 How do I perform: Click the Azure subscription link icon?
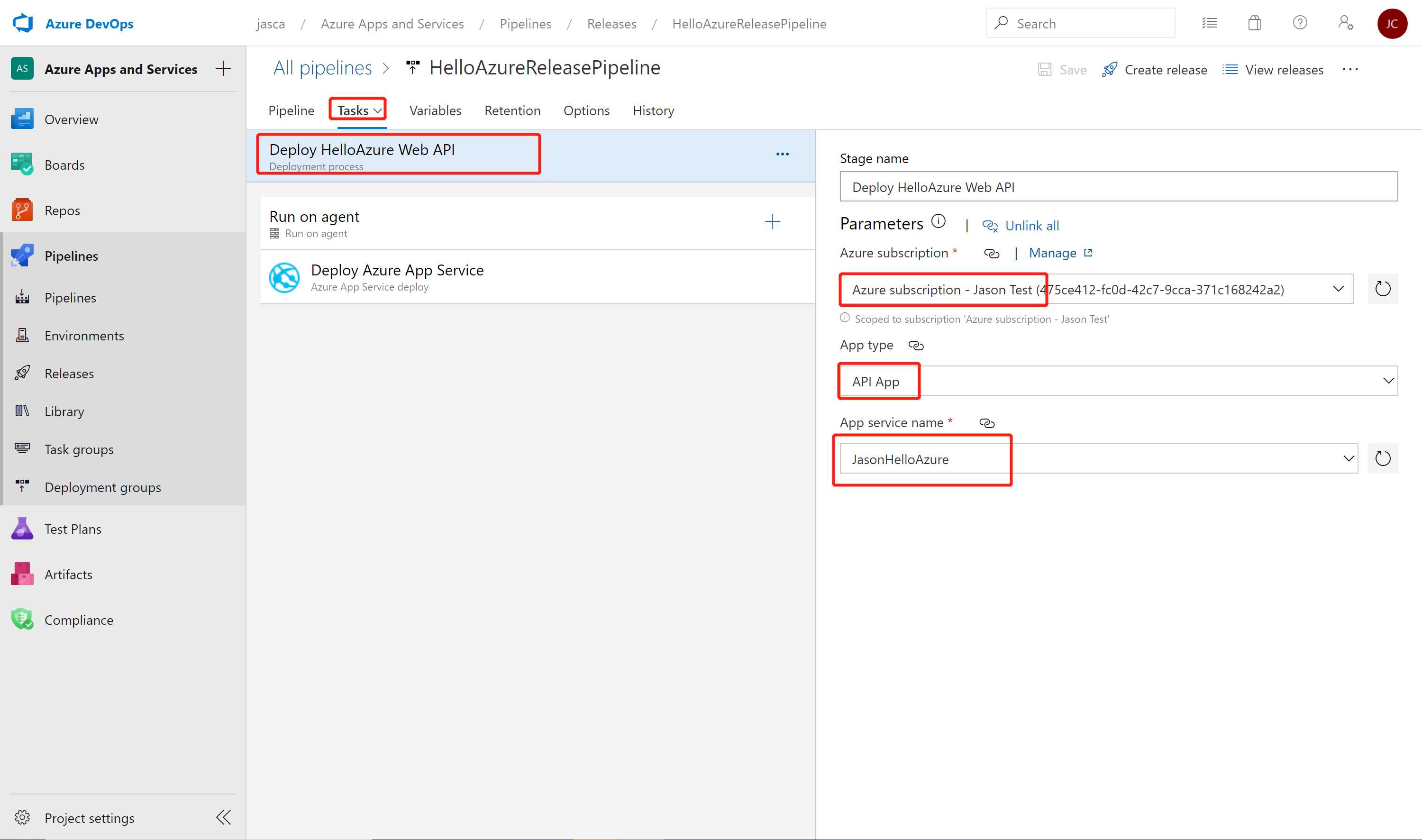pos(991,253)
